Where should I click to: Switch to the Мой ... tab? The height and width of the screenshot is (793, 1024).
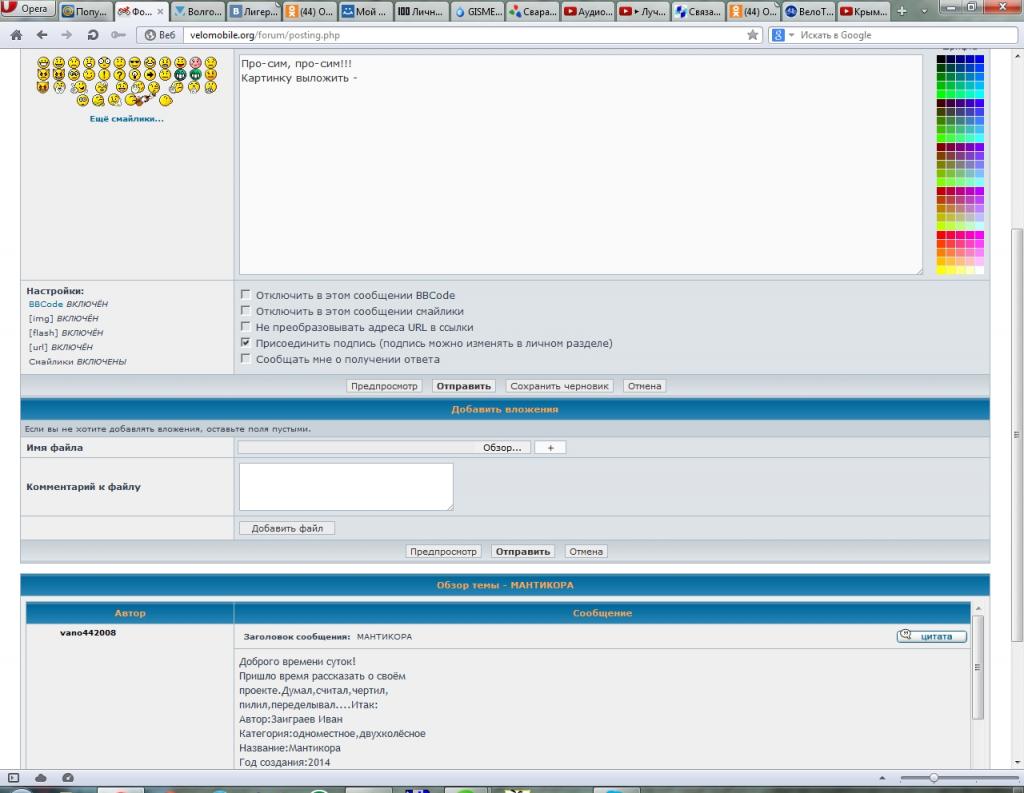click(366, 11)
